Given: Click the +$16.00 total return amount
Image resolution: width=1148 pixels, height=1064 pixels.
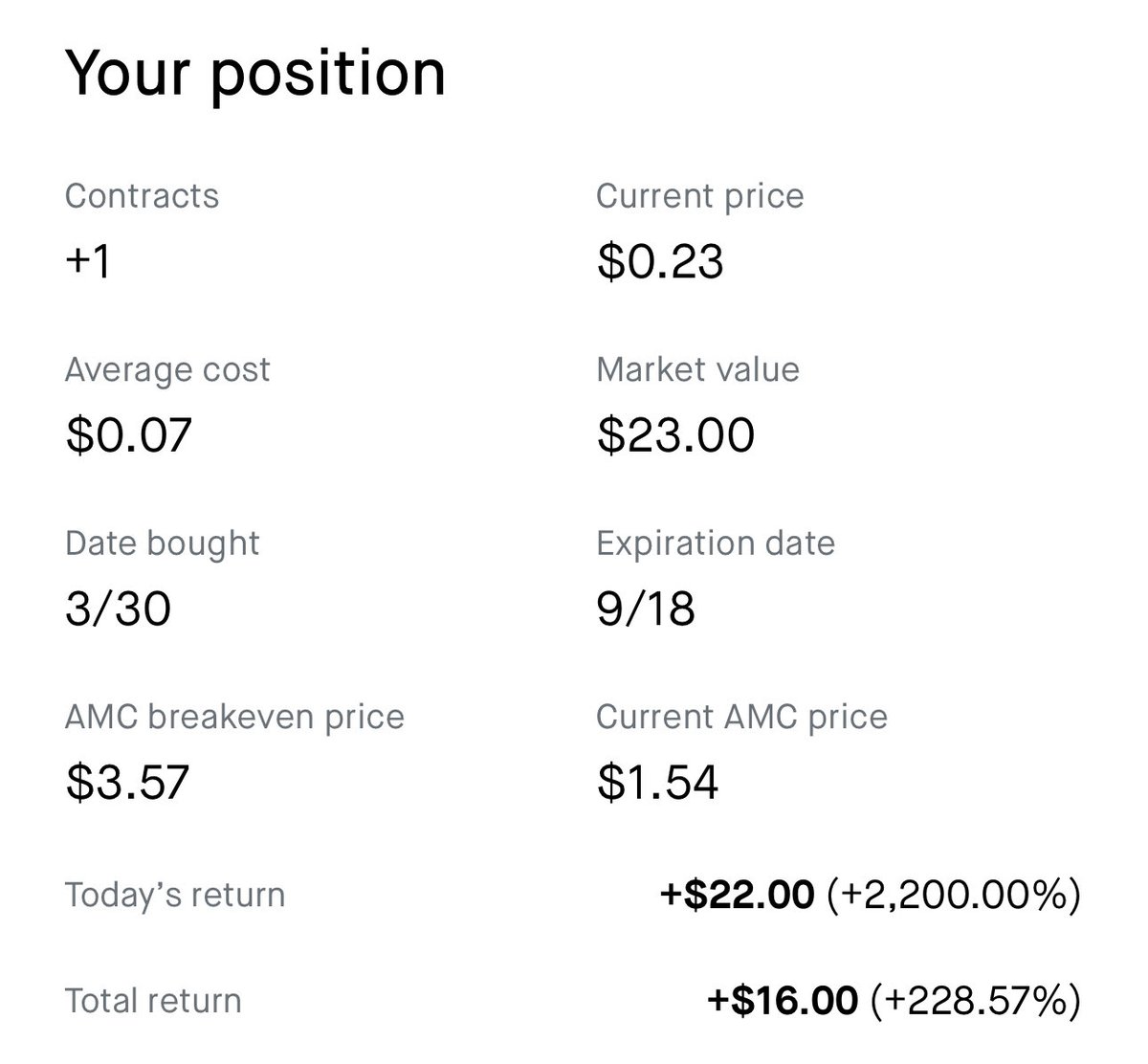Looking at the screenshot, I should [x=783, y=1001].
